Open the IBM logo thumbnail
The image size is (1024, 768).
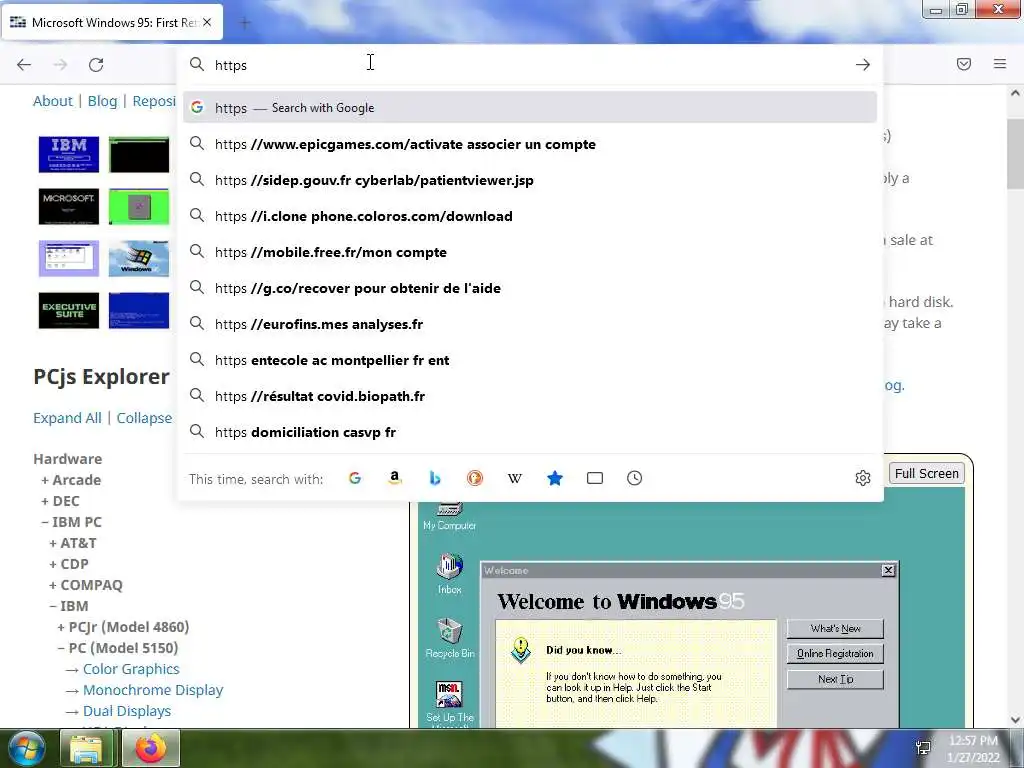pos(69,154)
